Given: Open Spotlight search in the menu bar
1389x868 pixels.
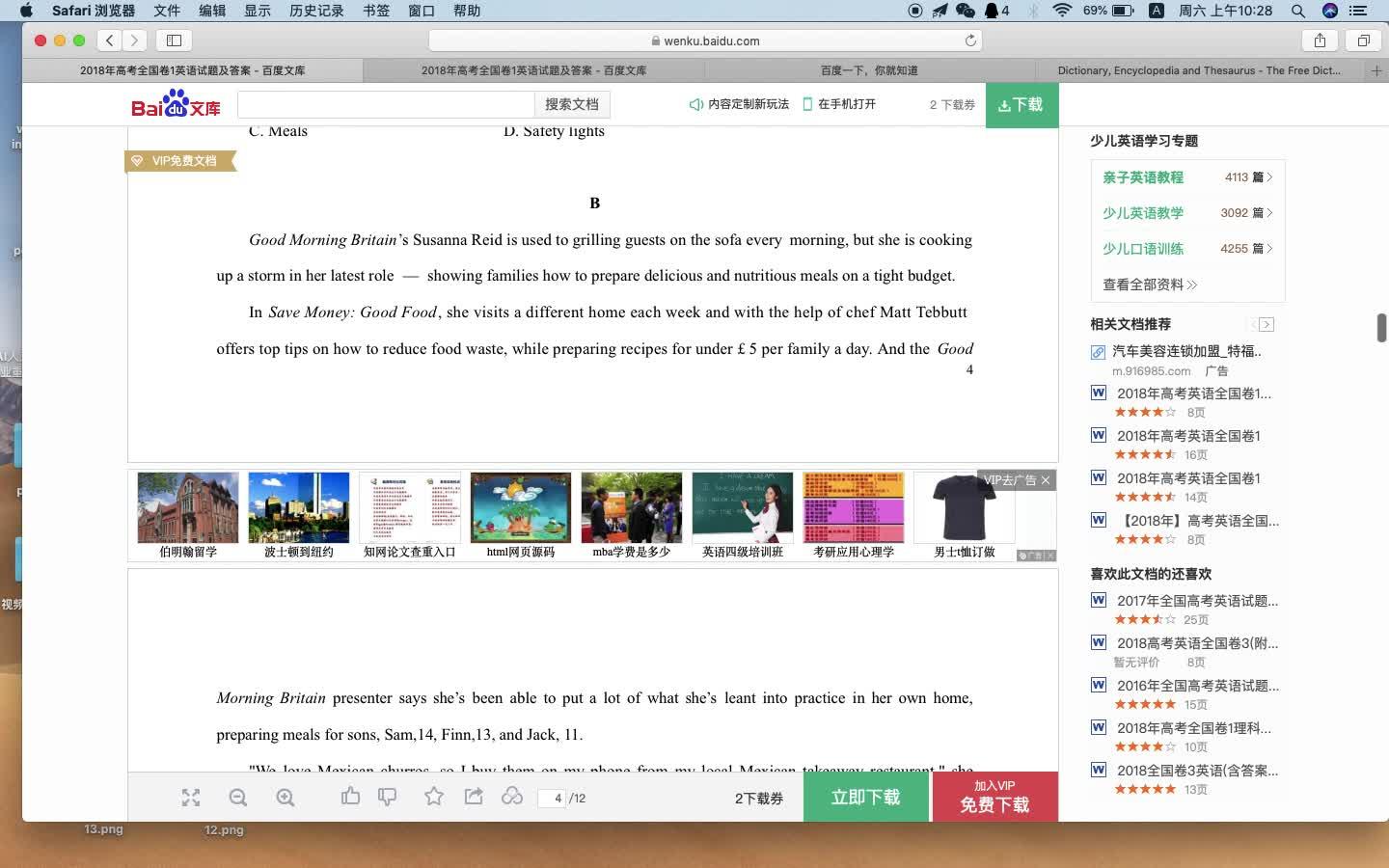Looking at the screenshot, I should (1298, 11).
